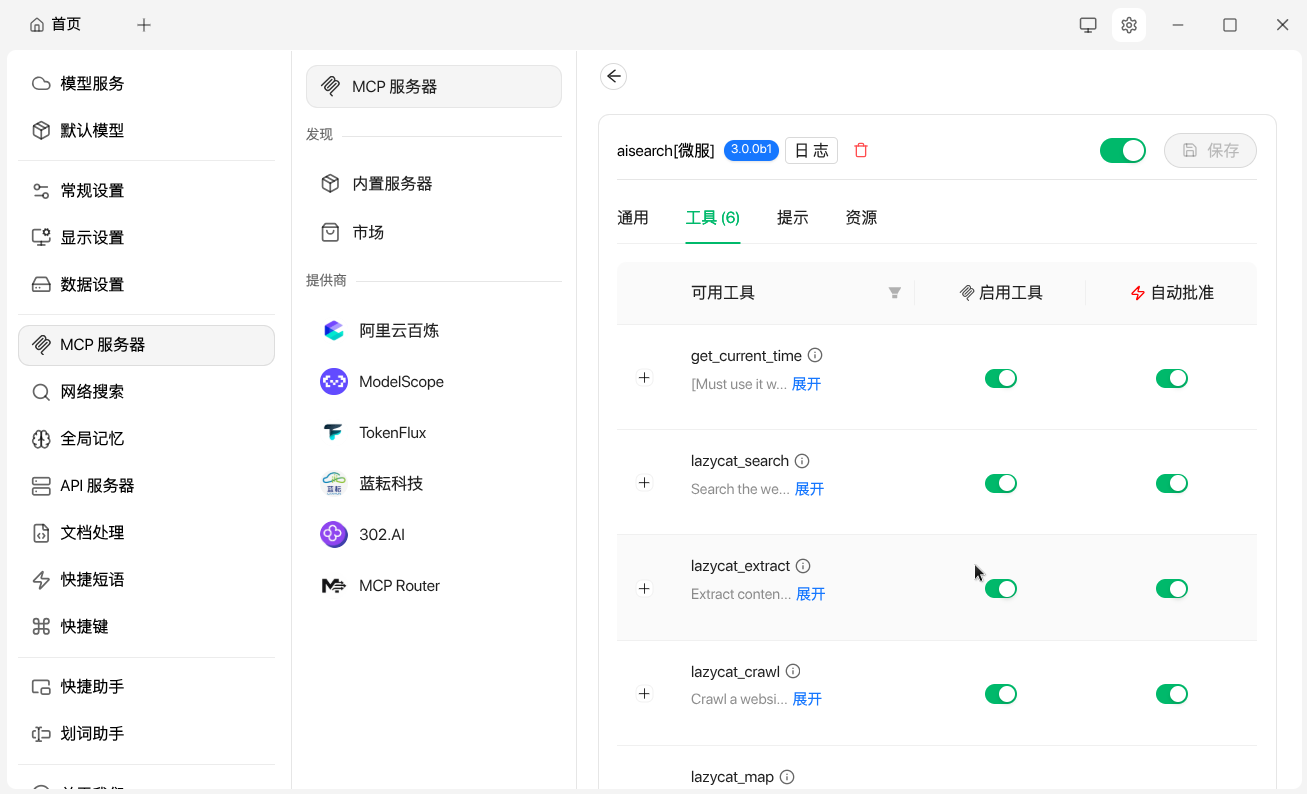Click the info icon next to lazycat_crawl

pyautogui.click(x=793, y=671)
